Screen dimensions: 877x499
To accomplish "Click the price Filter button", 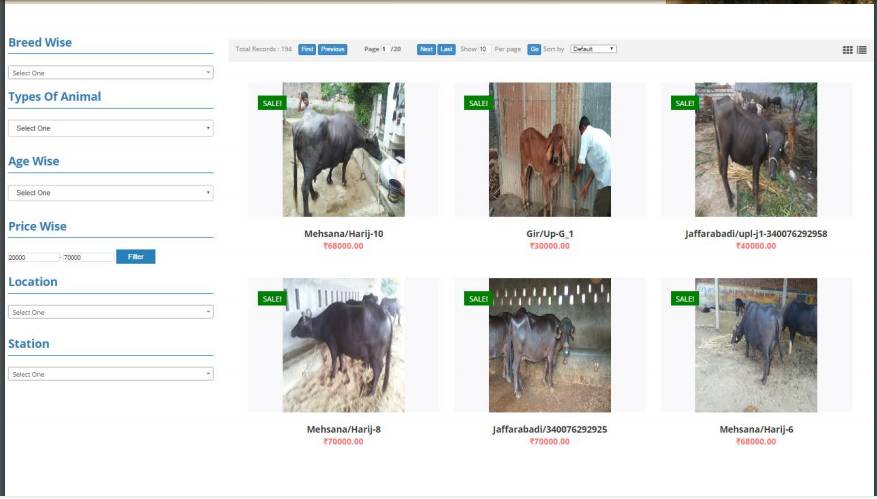I will pos(136,257).
